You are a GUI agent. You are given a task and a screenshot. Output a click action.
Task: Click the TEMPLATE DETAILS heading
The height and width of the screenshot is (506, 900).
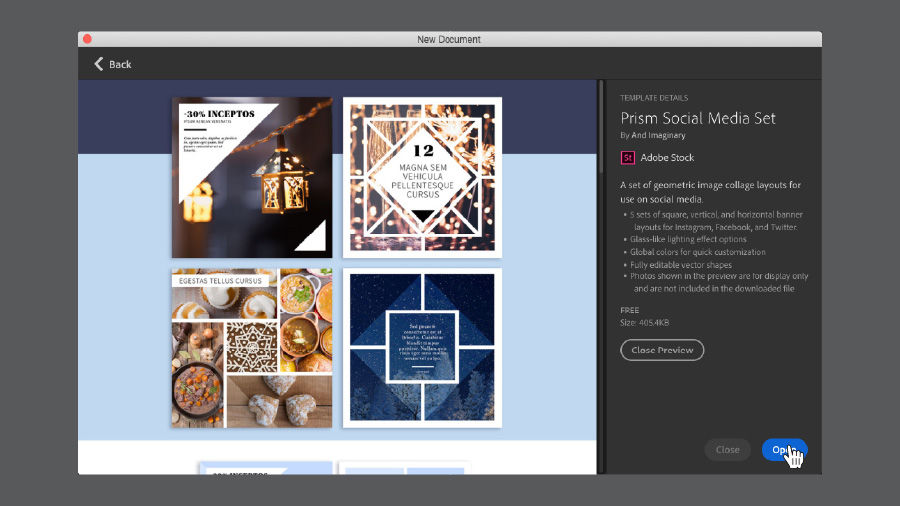[x=654, y=98]
